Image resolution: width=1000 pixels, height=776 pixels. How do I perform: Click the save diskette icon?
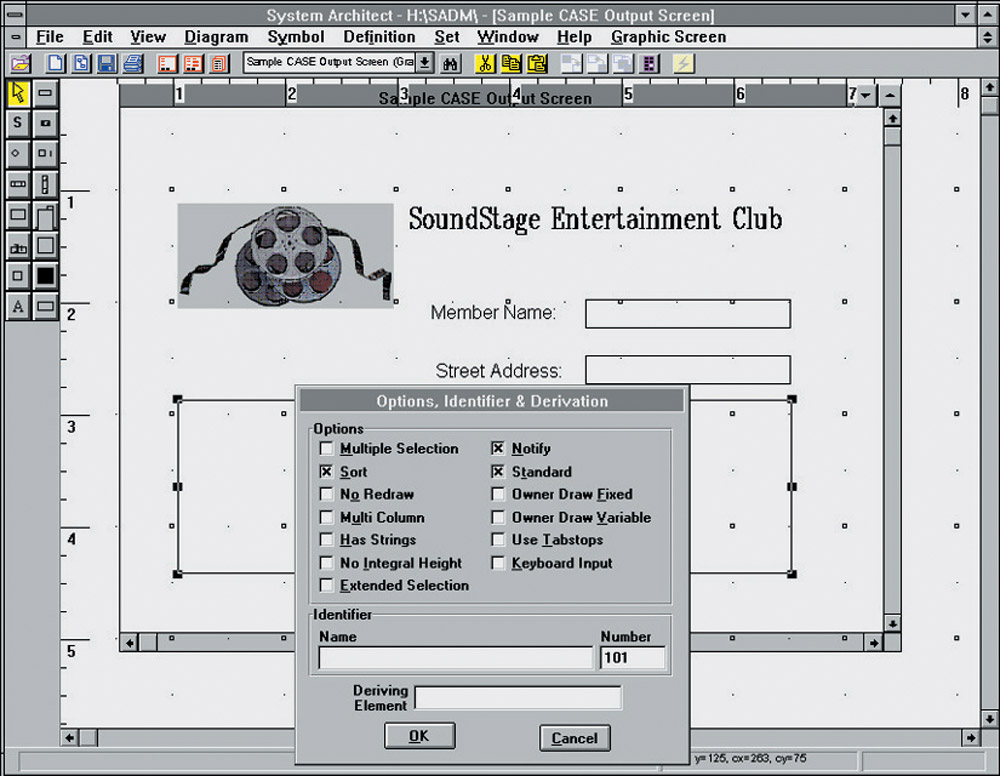(x=106, y=63)
